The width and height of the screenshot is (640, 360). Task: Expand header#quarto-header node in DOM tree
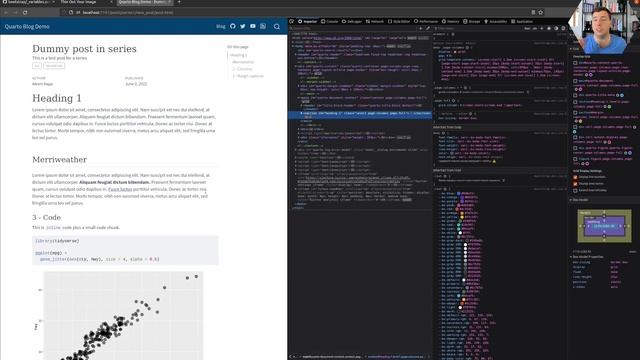(296, 54)
